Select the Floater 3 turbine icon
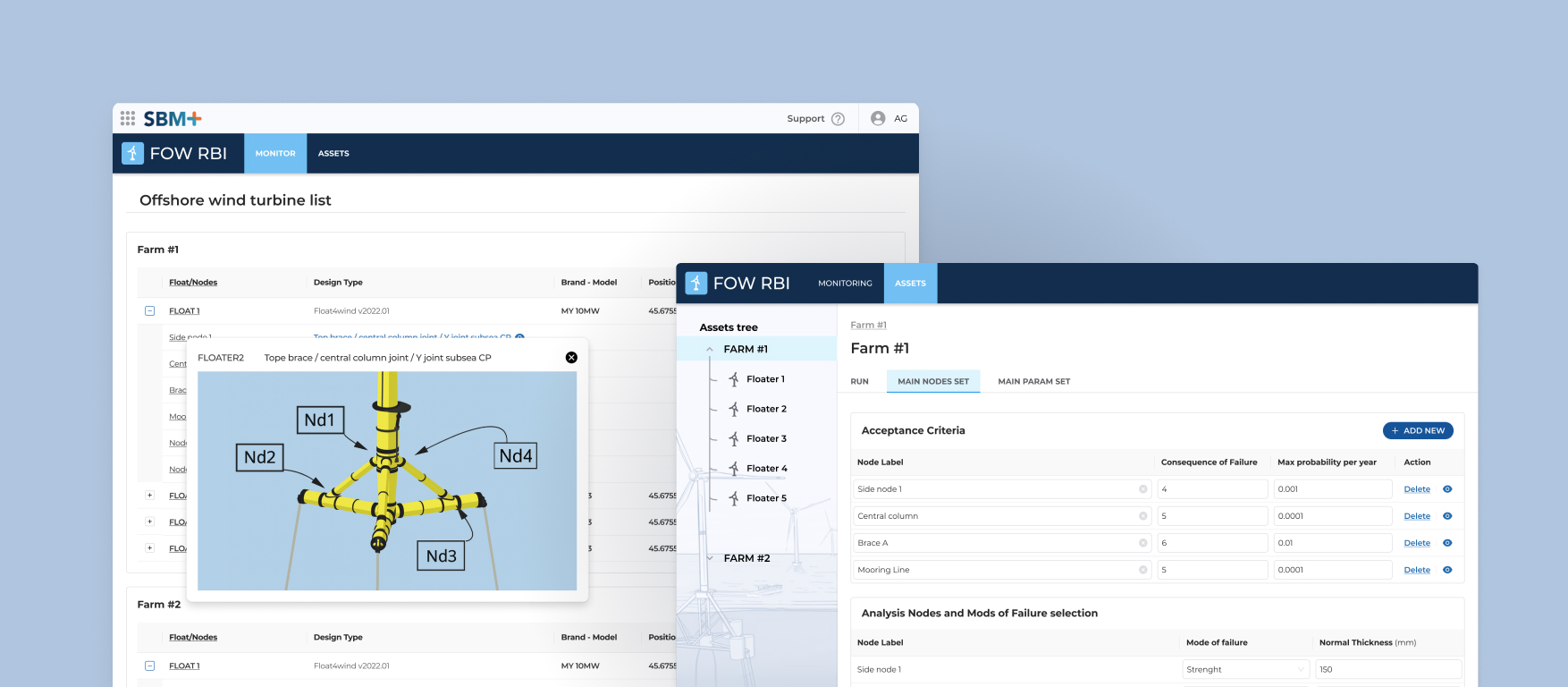1568x687 pixels. (x=734, y=439)
